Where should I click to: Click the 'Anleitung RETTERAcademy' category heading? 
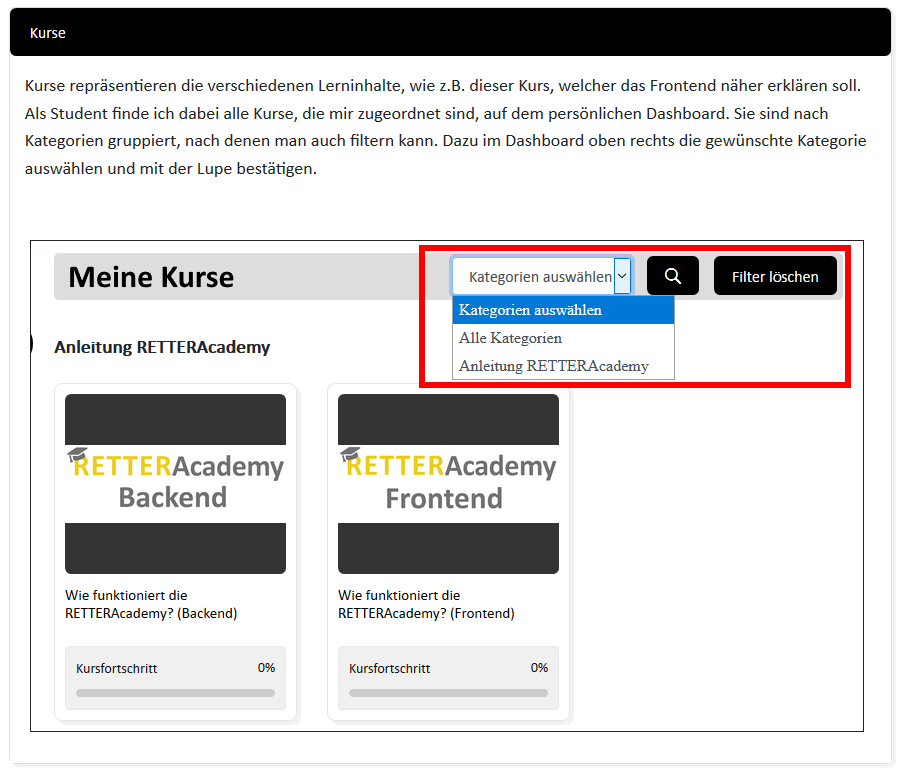(162, 347)
